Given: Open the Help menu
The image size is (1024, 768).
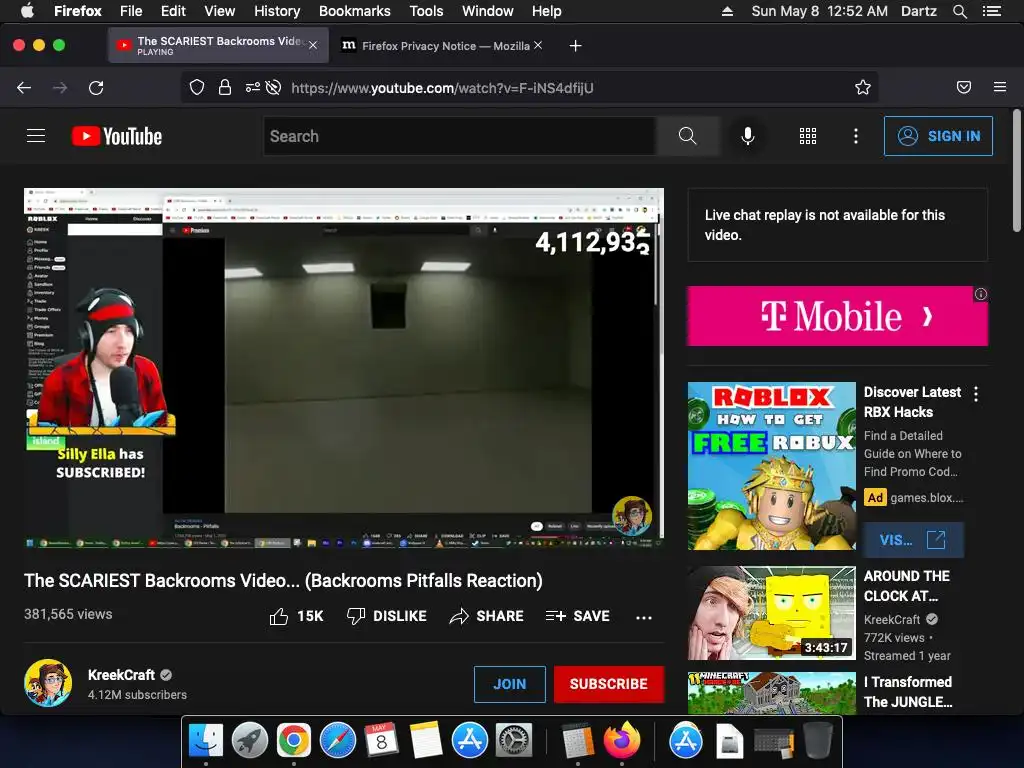Looking at the screenshot, I should (x=547, y=11).
